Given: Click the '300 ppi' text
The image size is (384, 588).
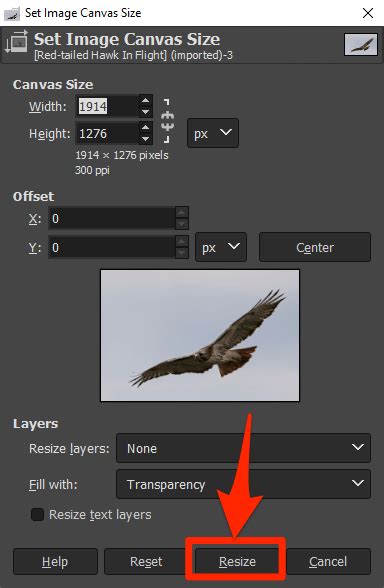Looking at the screenshot, I should (92, 170).
